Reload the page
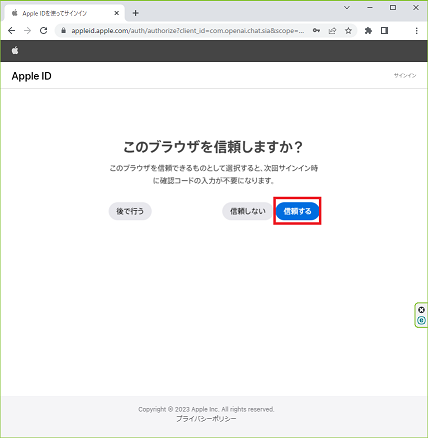This screenshot has width=428, height=438. 43,31
